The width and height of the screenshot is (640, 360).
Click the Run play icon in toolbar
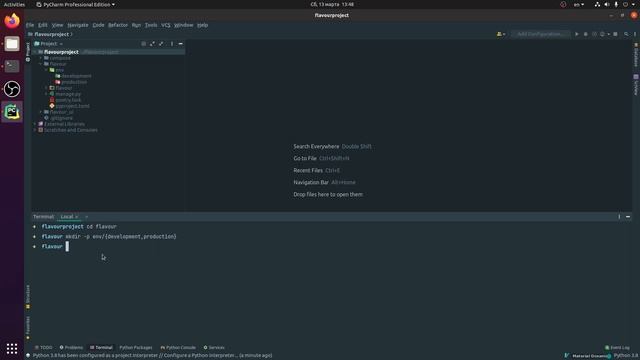[x=577, y=34]
